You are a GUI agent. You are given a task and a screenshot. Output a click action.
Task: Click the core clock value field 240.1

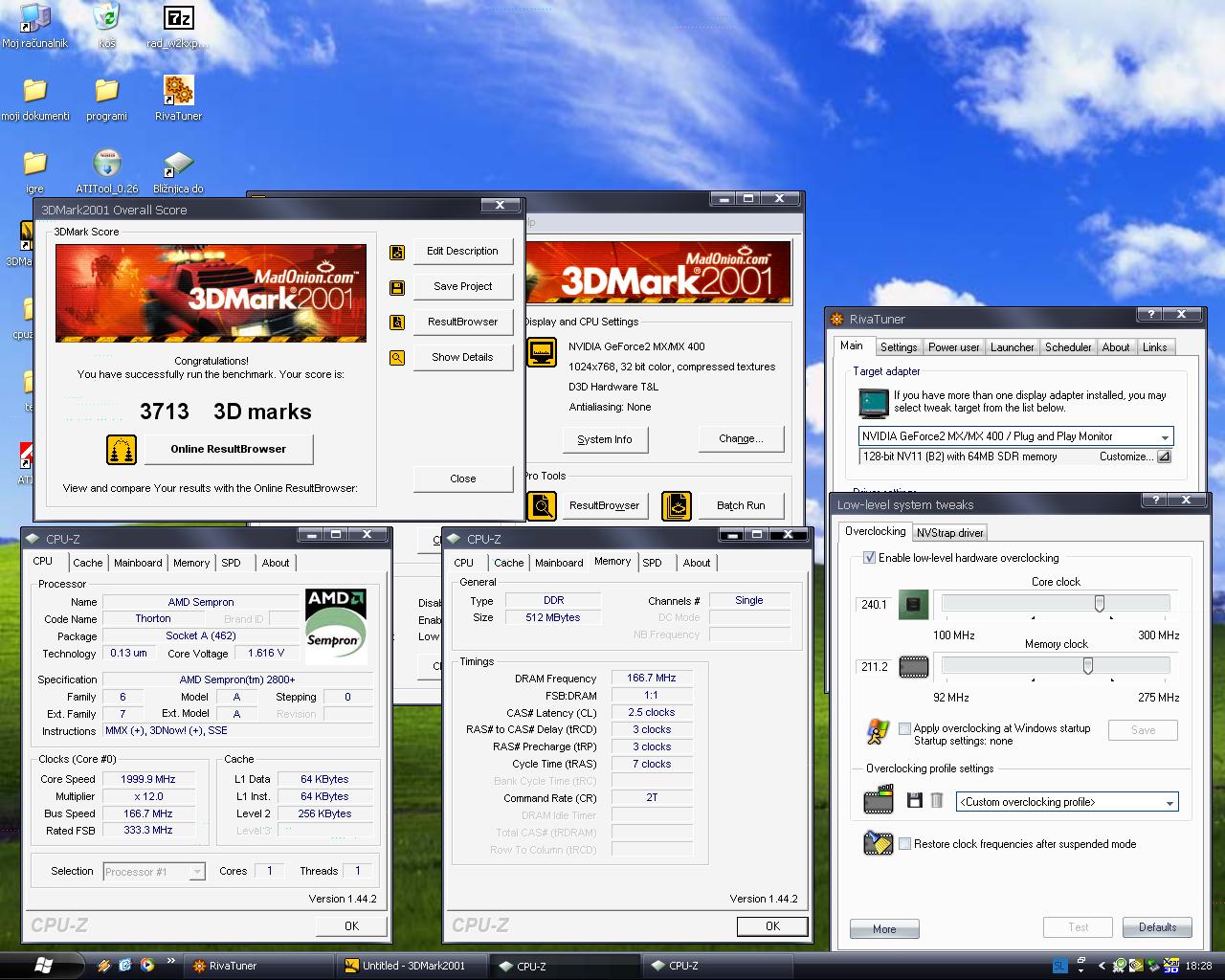873,605
